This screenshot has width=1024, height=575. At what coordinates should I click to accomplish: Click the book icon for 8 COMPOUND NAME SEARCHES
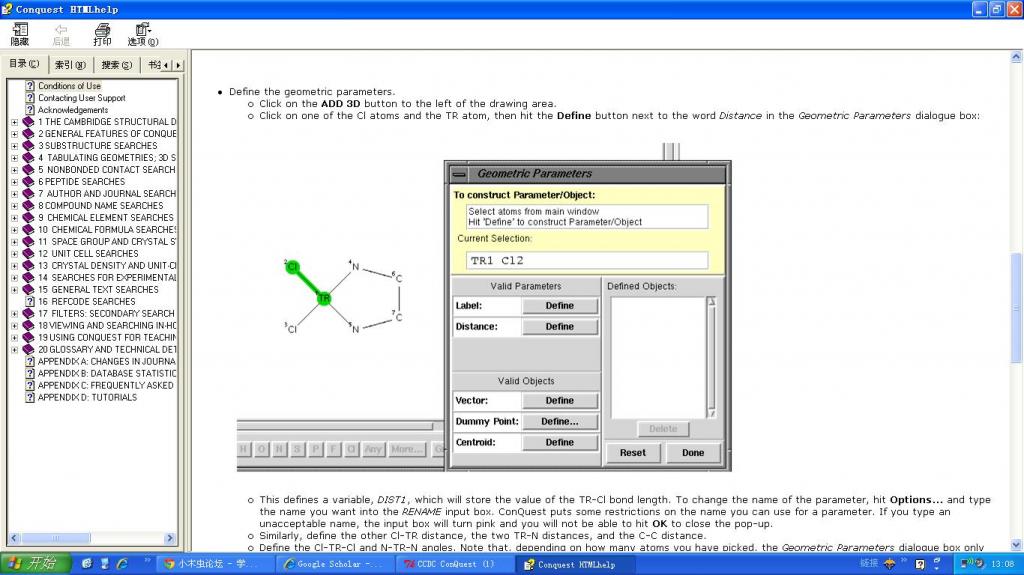pyautogui.click(x=28, y=205)
